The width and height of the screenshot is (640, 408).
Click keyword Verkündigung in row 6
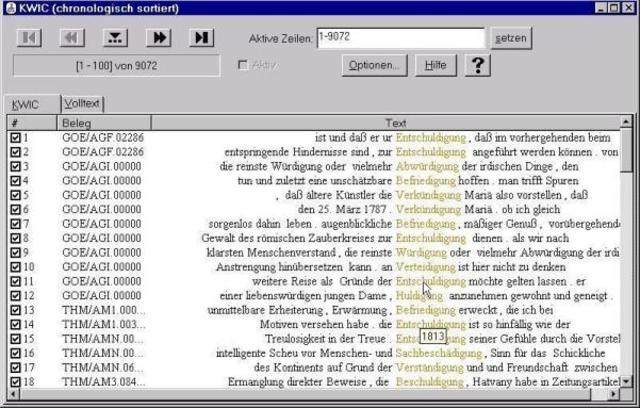(428, 210)
